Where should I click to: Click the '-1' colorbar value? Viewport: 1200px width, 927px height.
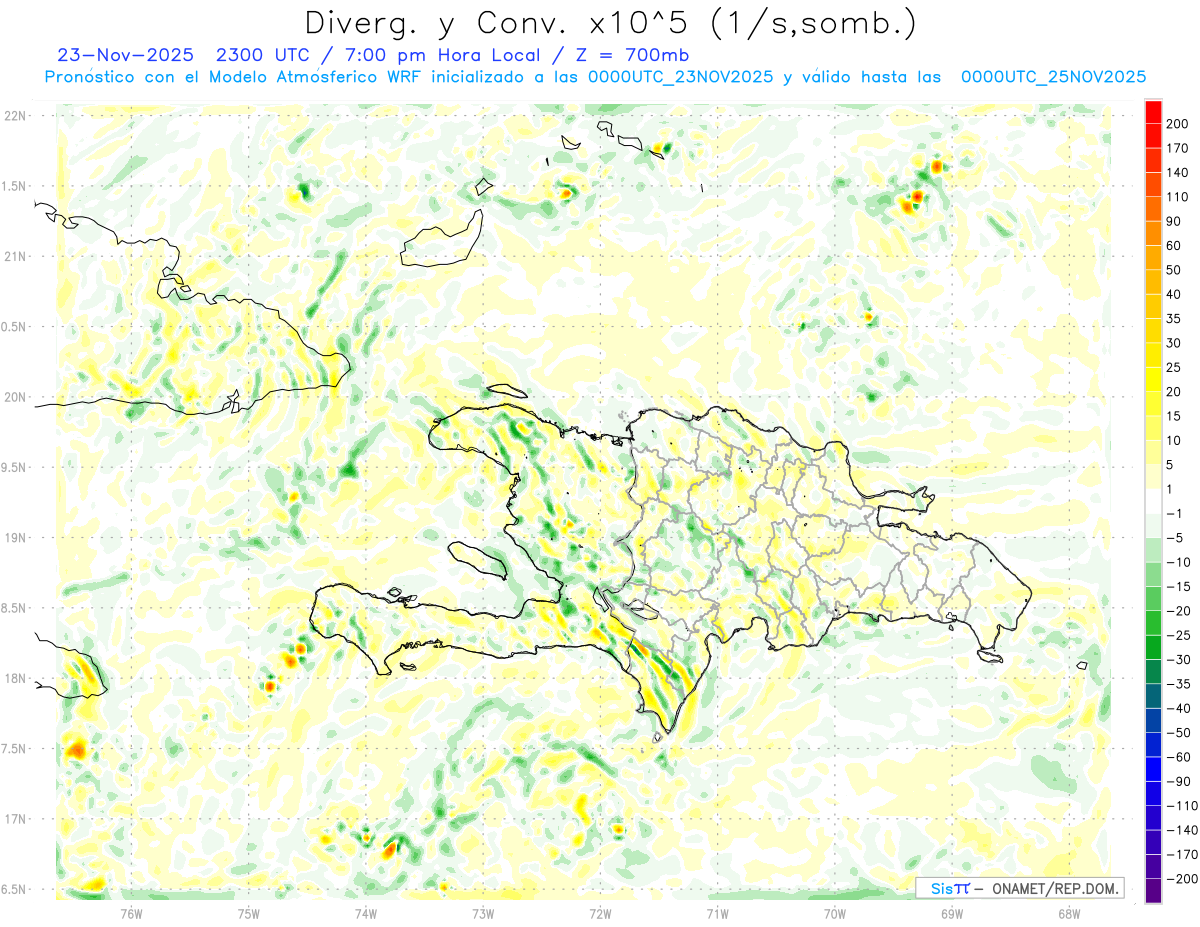click(1175, 513)
